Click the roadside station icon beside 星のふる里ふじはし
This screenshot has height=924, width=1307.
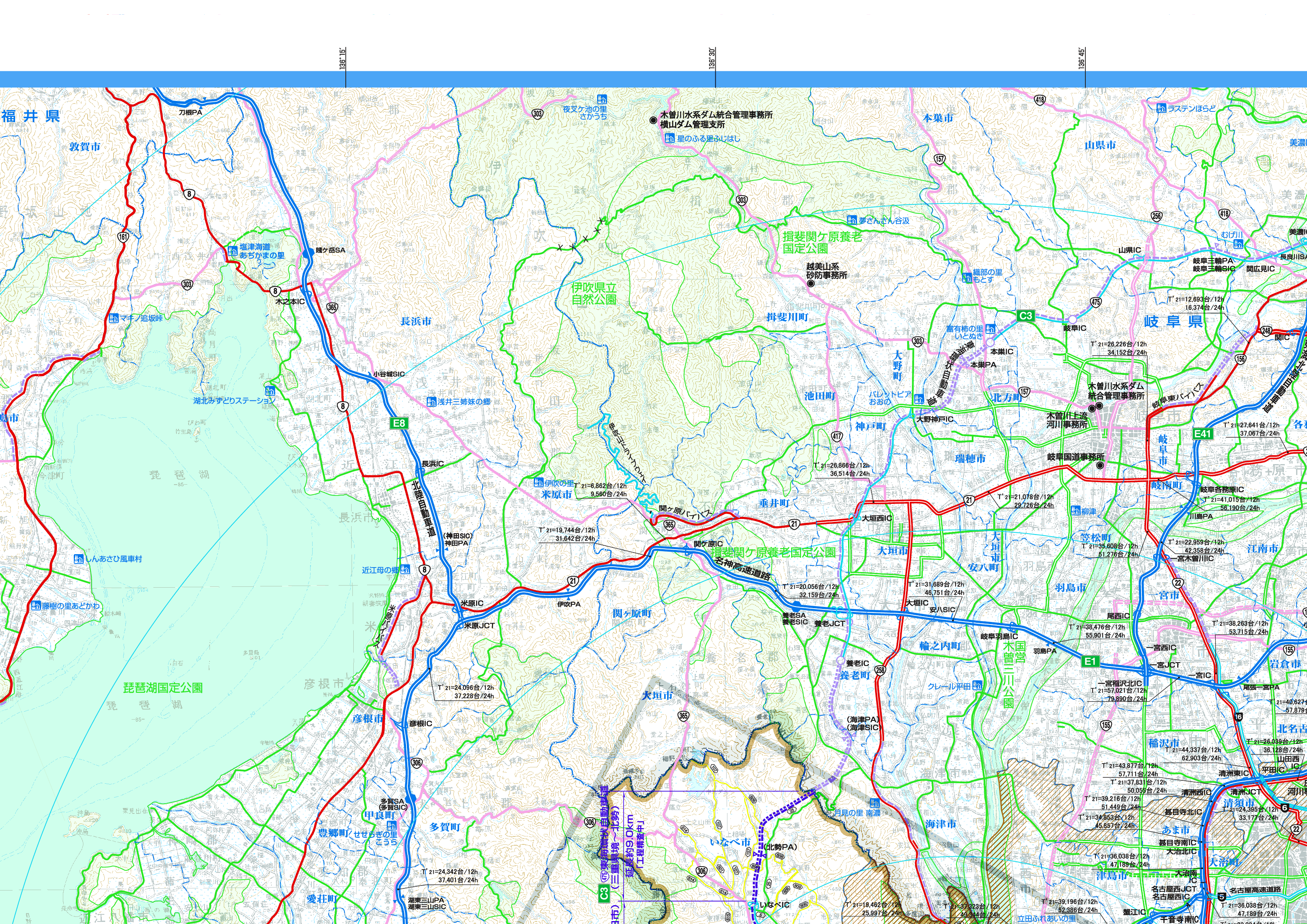(x=670, y=138)
